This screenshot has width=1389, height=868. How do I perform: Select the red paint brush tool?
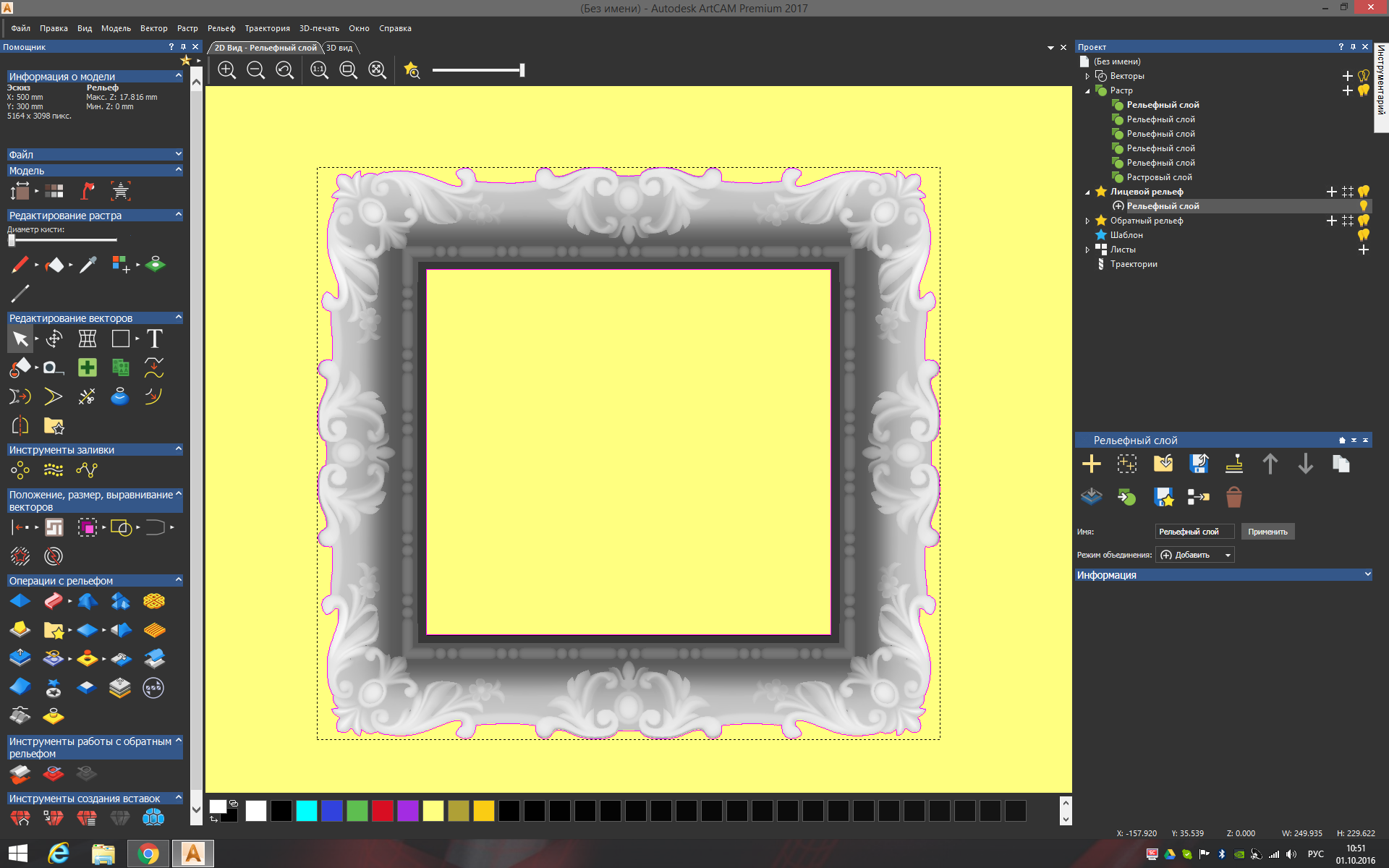click(x=20, y=265)
